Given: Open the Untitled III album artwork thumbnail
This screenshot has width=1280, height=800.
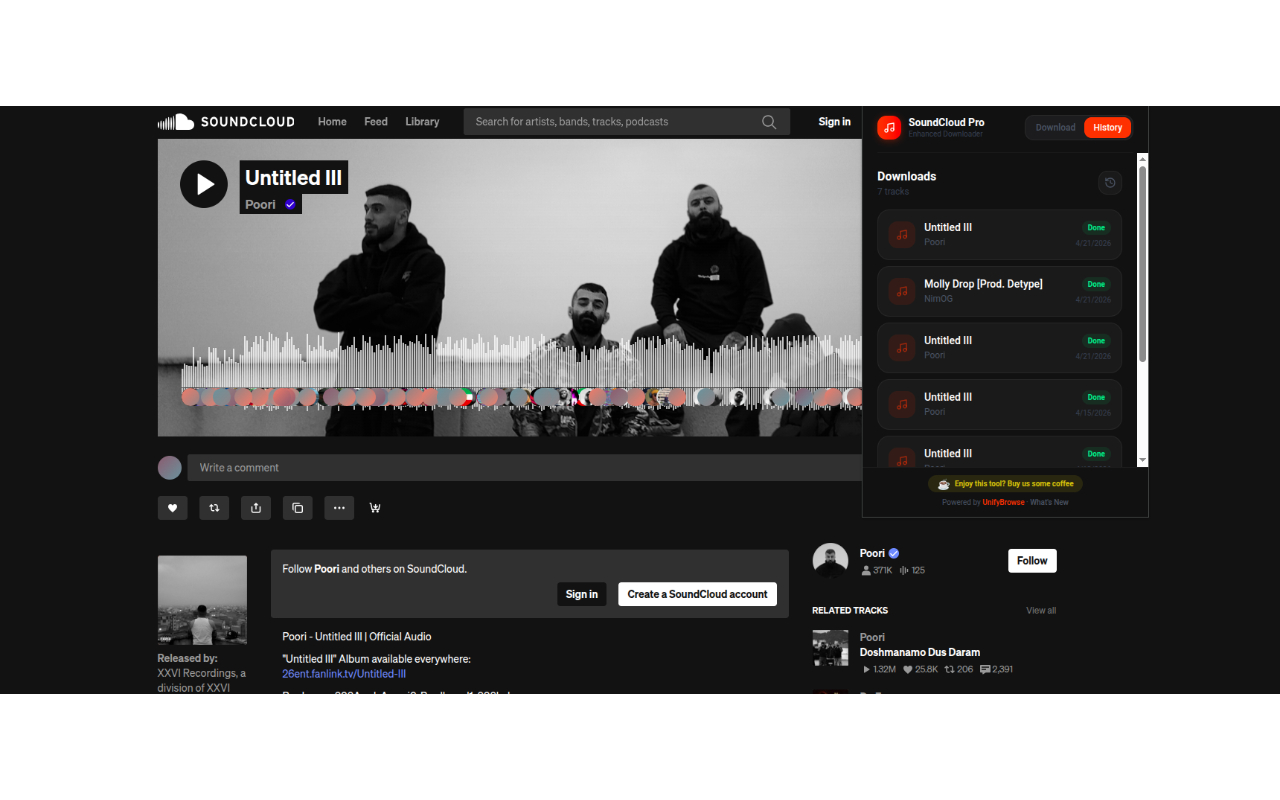Looking at the screenshot, I should click(202, 600).
